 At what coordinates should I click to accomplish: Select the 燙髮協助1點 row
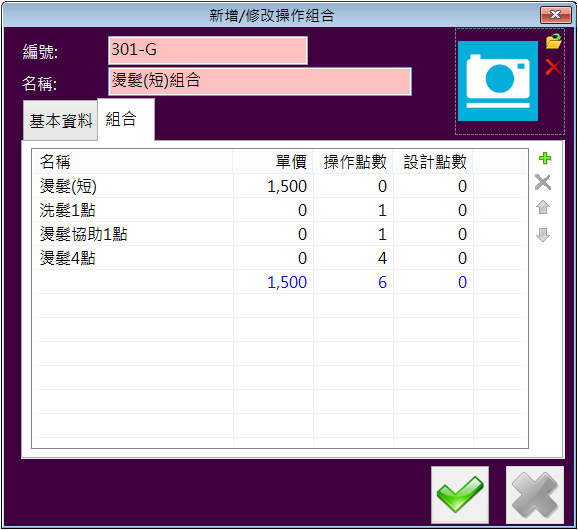tap(280, 234)
